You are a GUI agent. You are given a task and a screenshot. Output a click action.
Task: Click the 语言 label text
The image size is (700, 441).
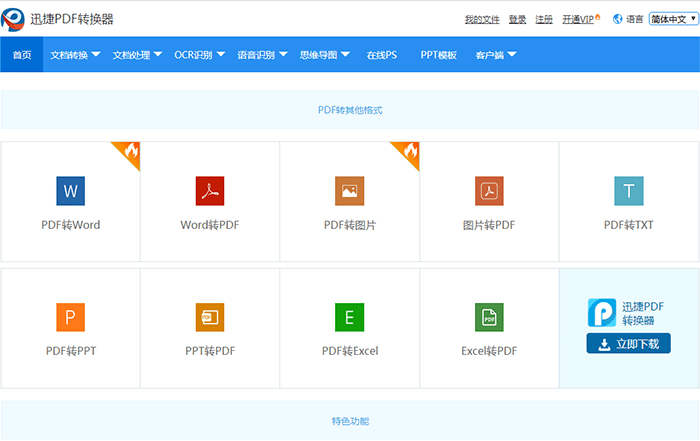[x=634, y=19]
